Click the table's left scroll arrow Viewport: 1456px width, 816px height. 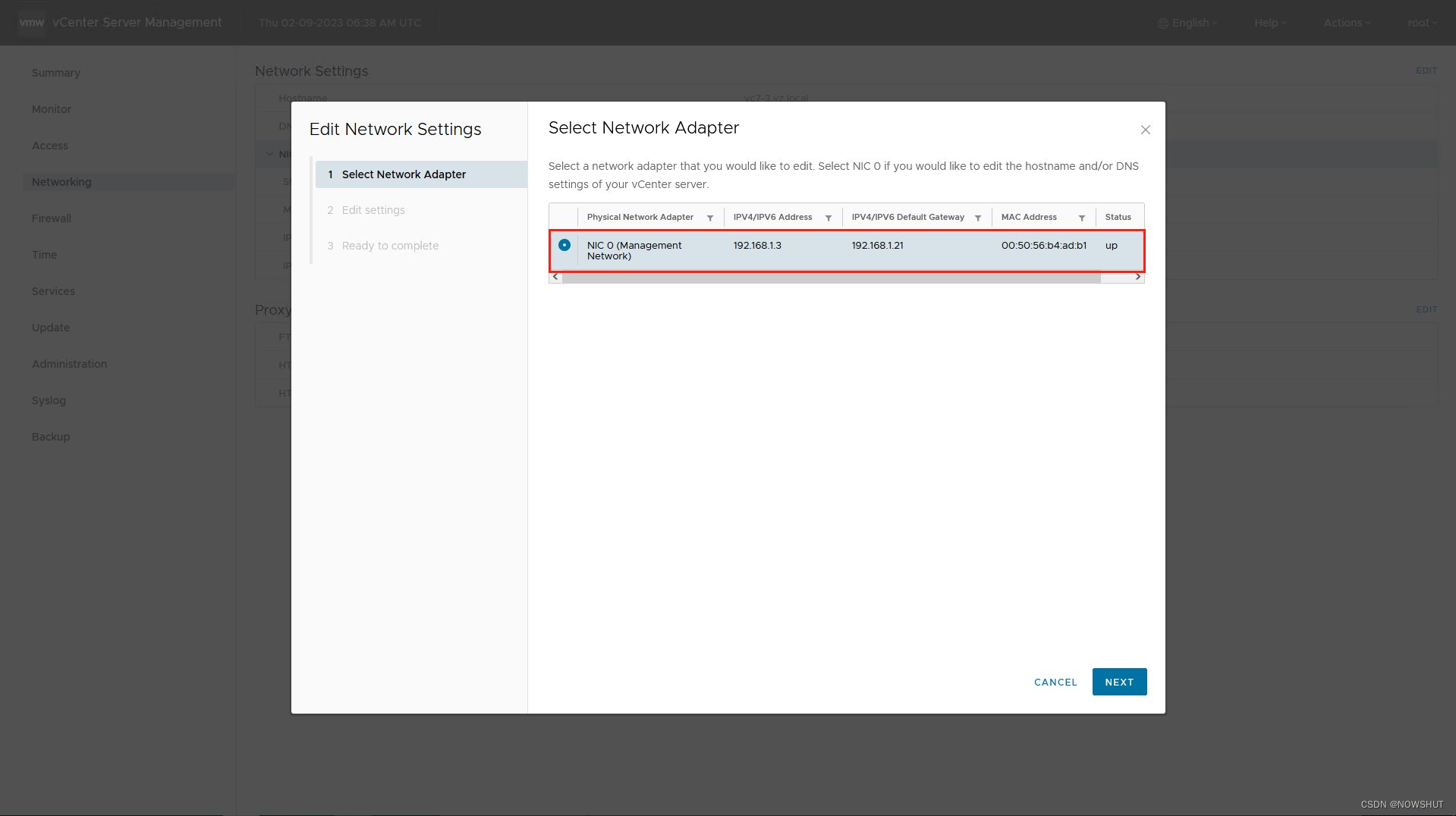pos(555,277)
